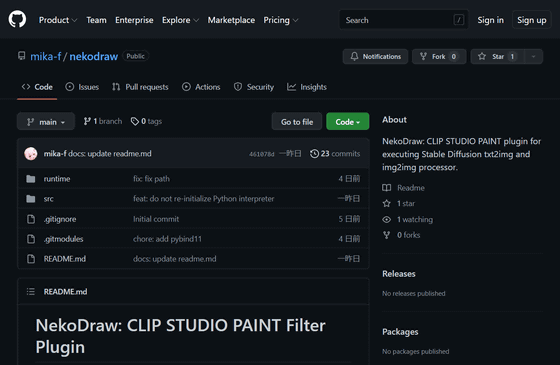Switch to the Insights tab
This screenshot has height=365, width=560.
click(x=307, y=87)
